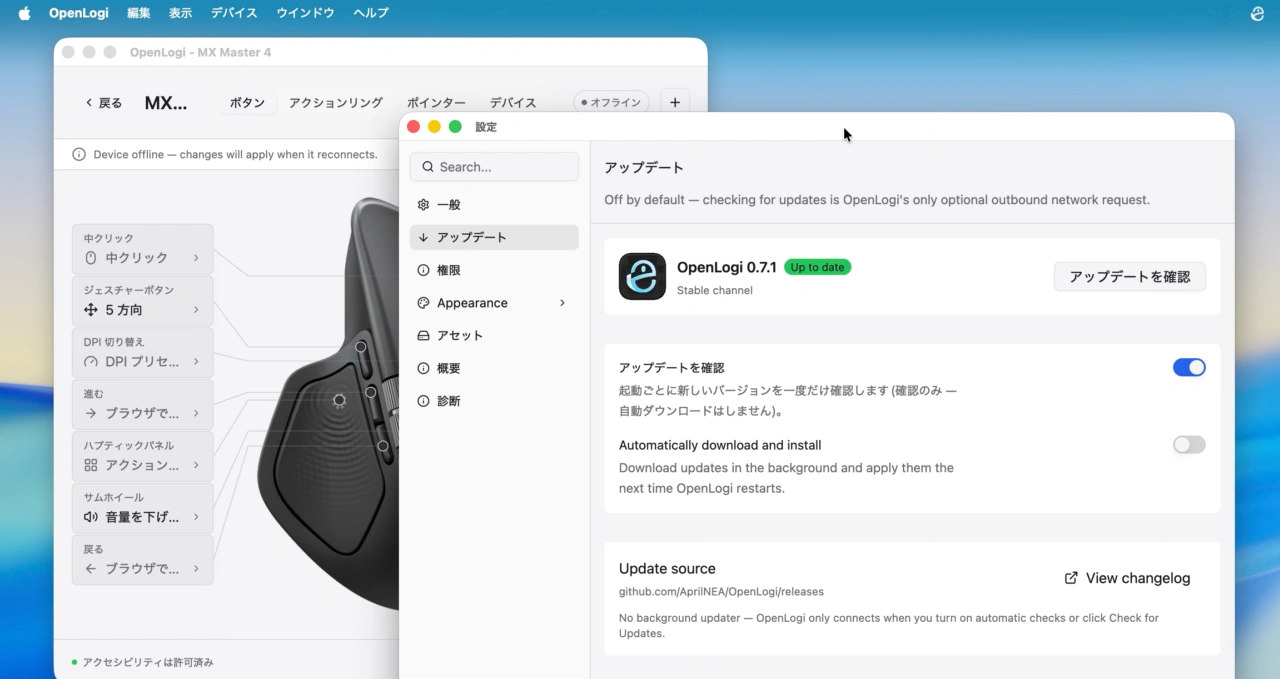Image resolution: width=1280 pixels, height=679 pixels.
Task: Switch to the アクションリング tab
Action: (x=336, y=103)
